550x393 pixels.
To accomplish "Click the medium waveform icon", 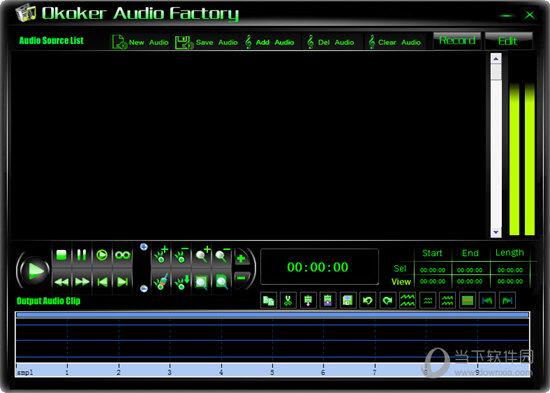I will (447, 301).
